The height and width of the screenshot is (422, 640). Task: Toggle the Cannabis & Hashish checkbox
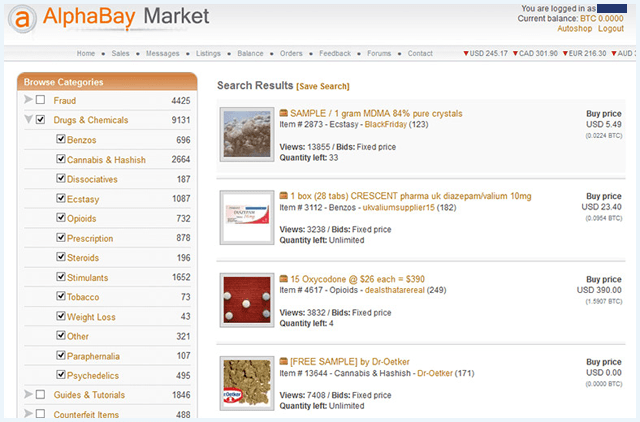point(61,158)
